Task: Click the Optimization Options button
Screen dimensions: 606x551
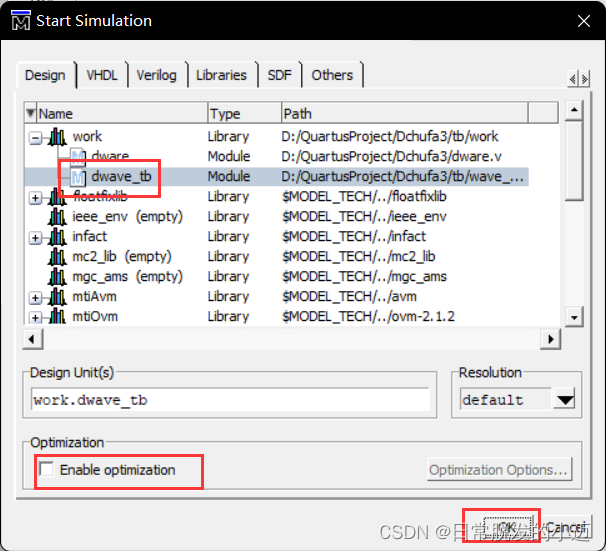Action: coord(499,469)
